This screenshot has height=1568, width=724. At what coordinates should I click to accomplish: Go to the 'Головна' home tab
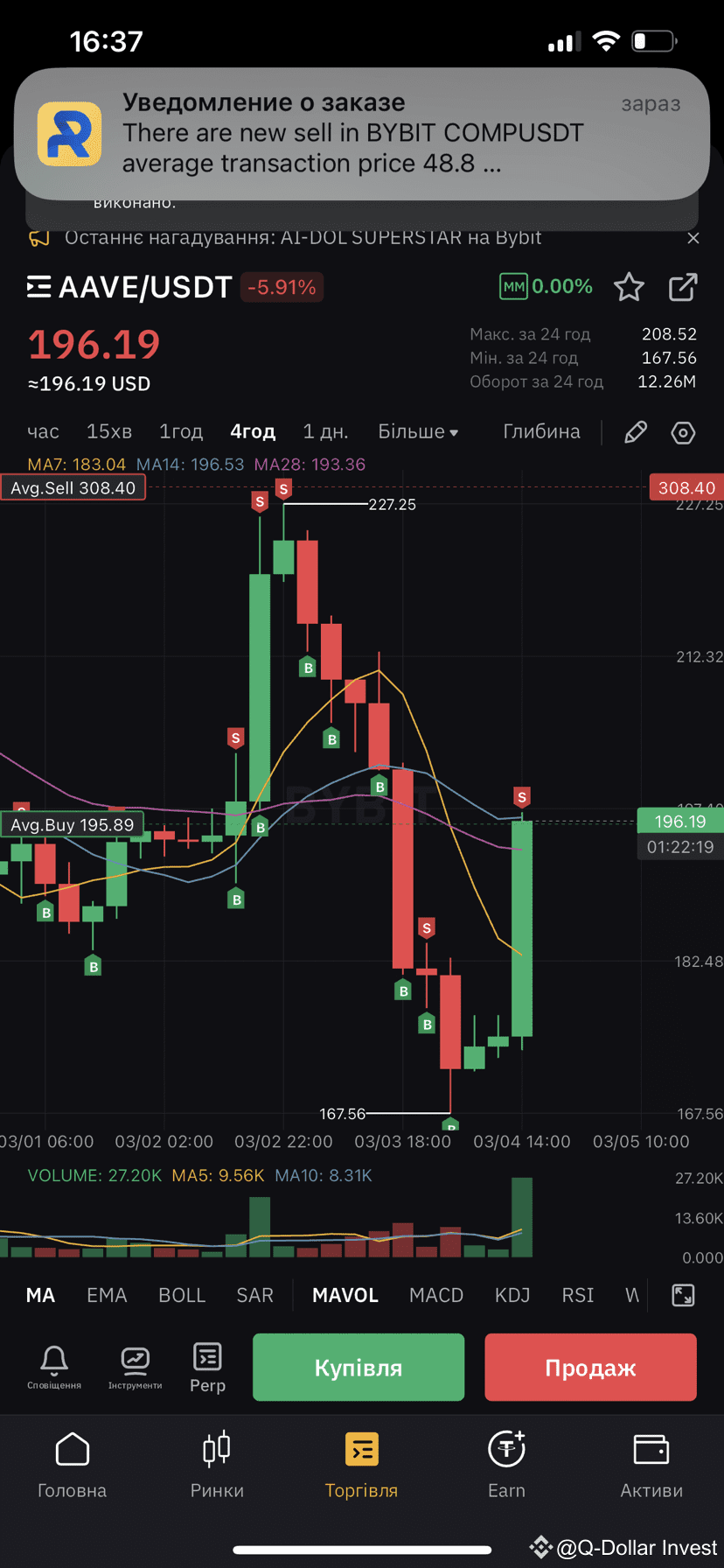point(72,1466)
